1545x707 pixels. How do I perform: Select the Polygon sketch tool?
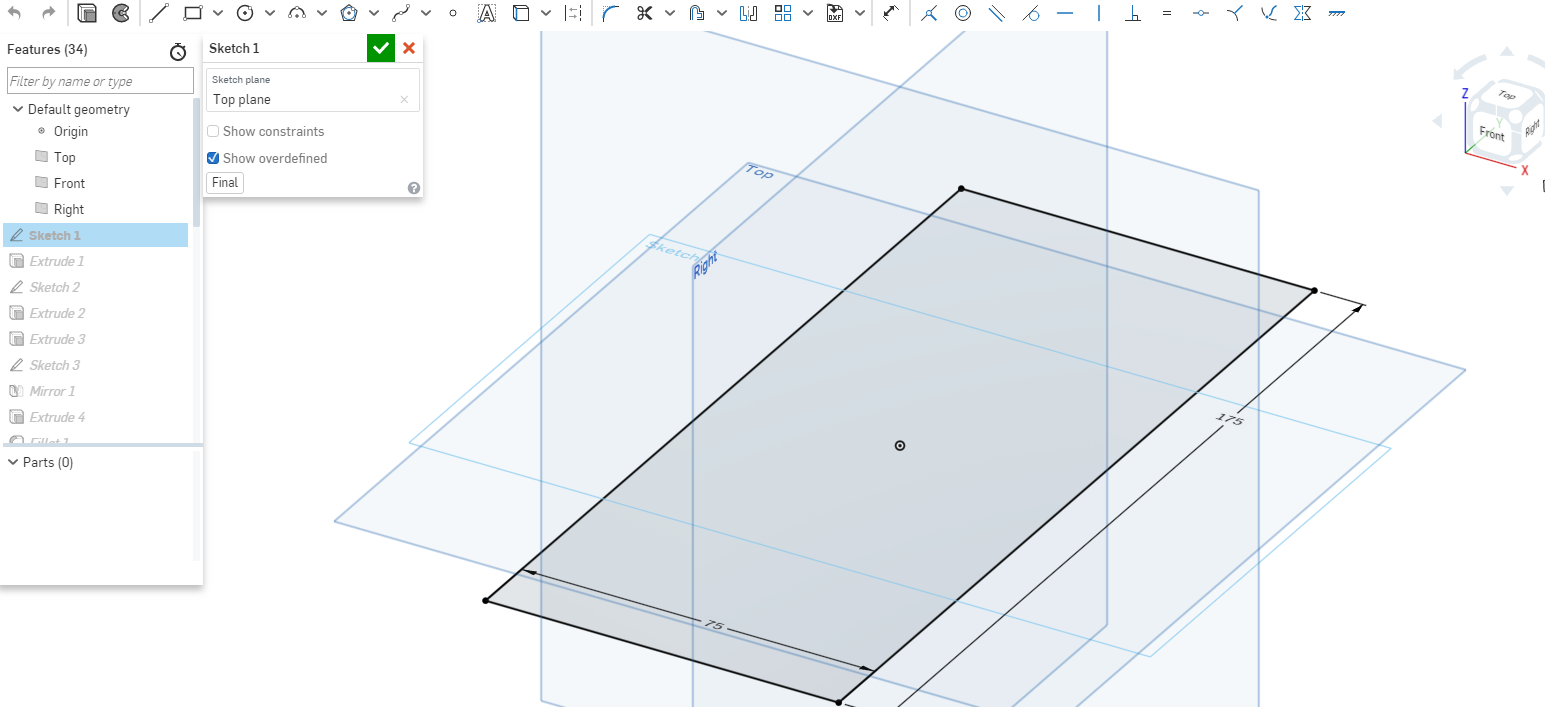[349, 13]
